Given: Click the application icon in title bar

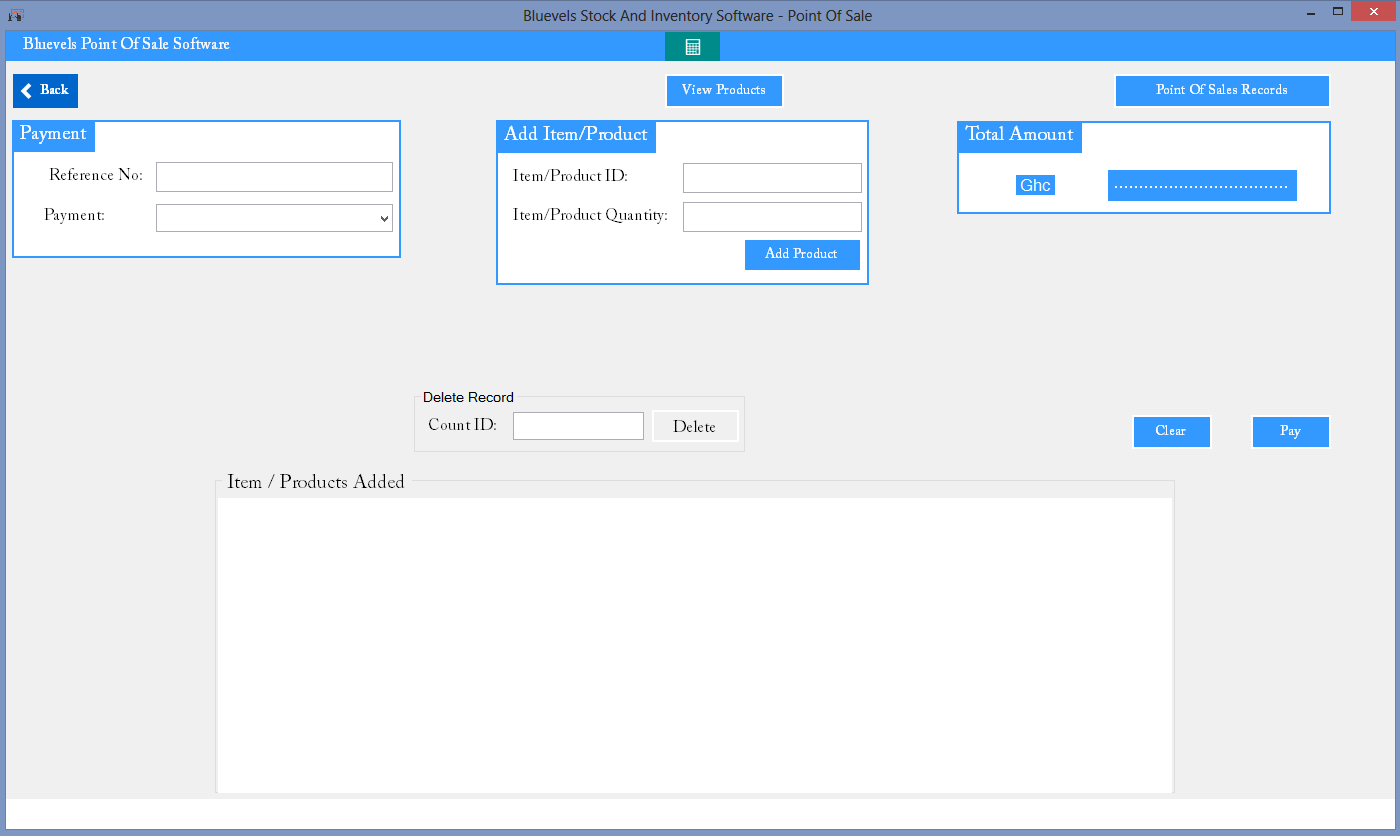Looking at the screenshot, I should [x=15, y=15].
